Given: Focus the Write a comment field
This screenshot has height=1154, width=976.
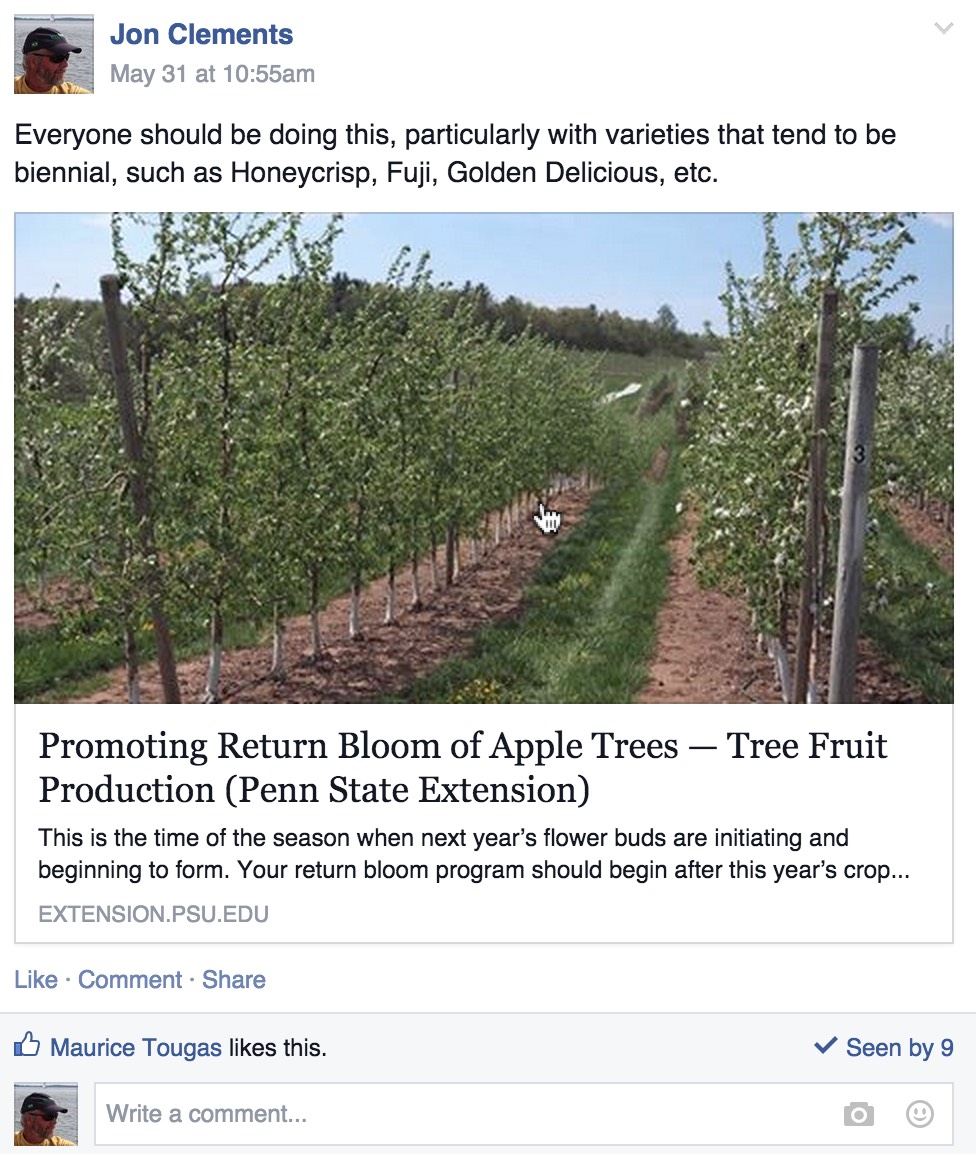Looking at the screenshot, I should [x=460, y=1114].
